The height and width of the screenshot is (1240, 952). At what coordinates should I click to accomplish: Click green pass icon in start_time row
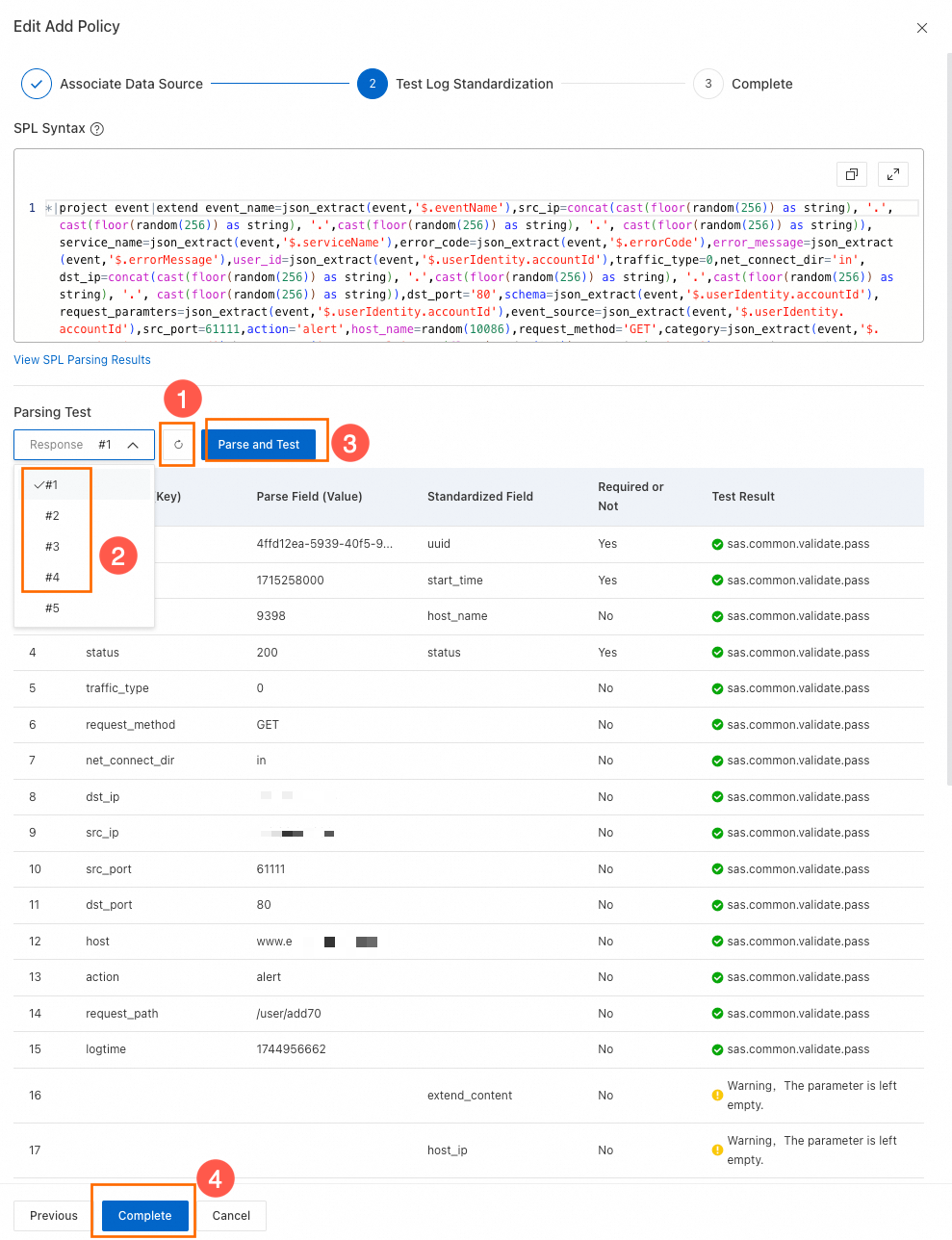click(x=717, y=581)
